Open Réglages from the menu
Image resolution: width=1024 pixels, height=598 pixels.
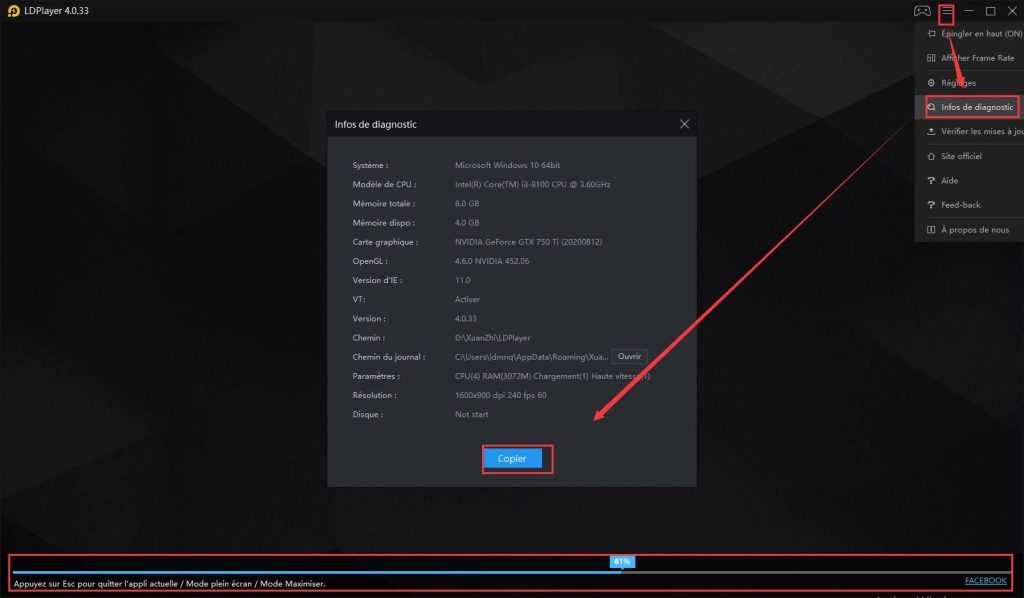coord(958,83)
